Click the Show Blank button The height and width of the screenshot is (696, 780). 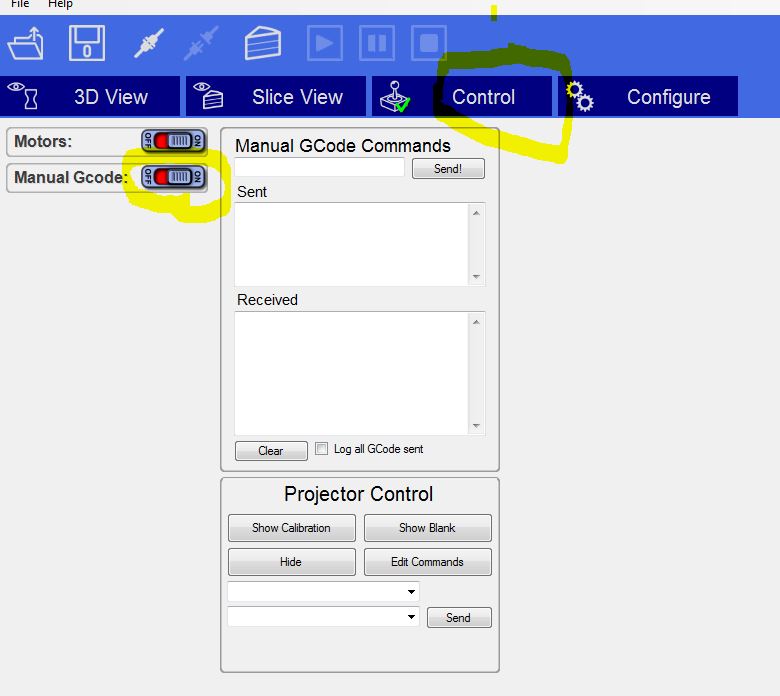point(427,528)
